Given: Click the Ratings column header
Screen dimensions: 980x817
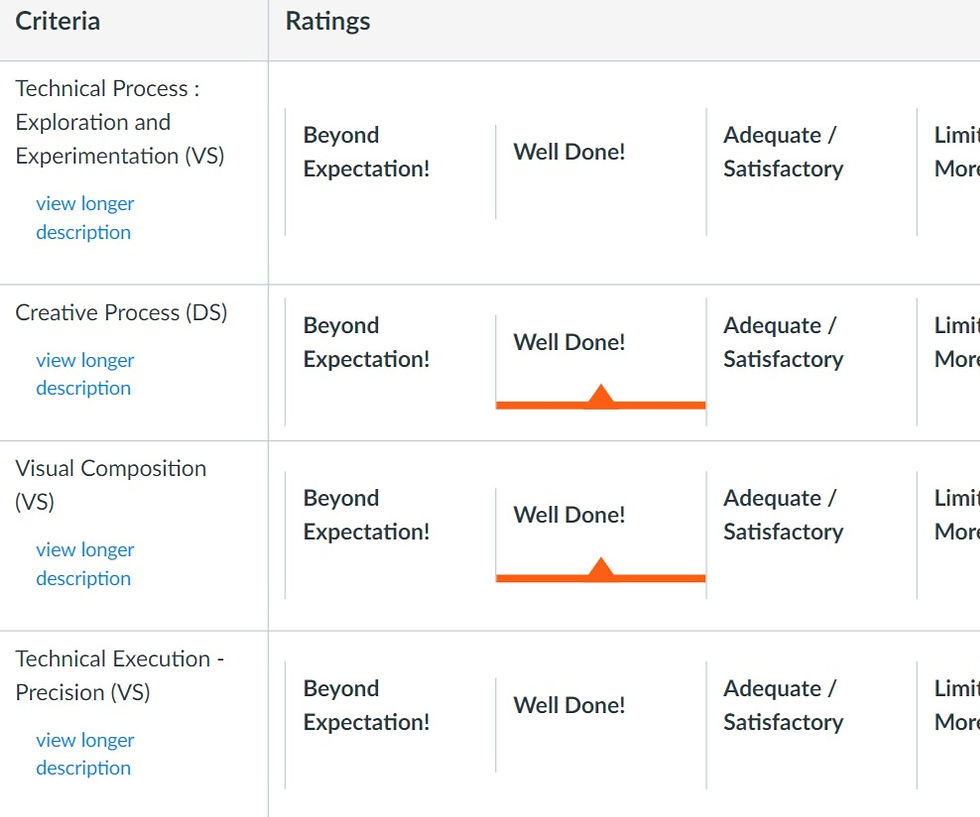Looking at the screenshot, I should 328,21.
